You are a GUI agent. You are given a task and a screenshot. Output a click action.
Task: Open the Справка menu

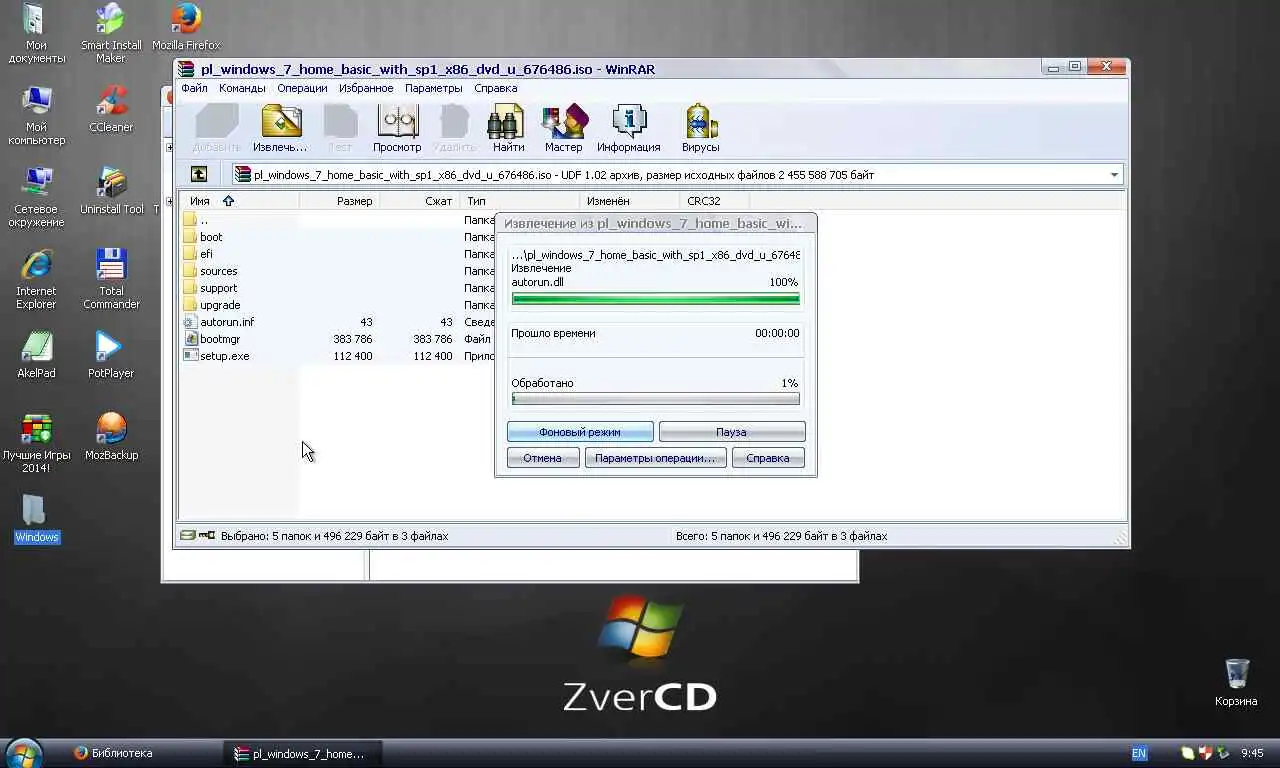[496, 88]
